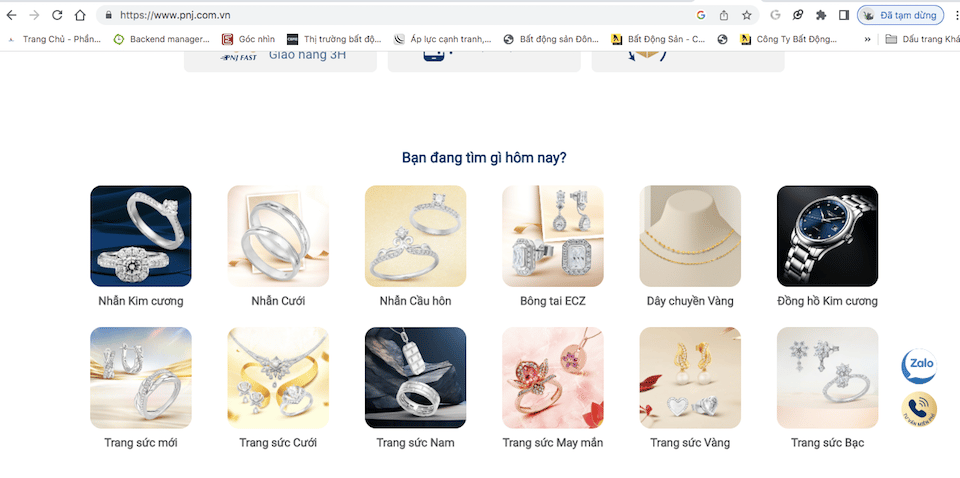Screen dimensions: 960x478
Task: Open 'Góc nhìn' bookmark
Action: [249, 39]
